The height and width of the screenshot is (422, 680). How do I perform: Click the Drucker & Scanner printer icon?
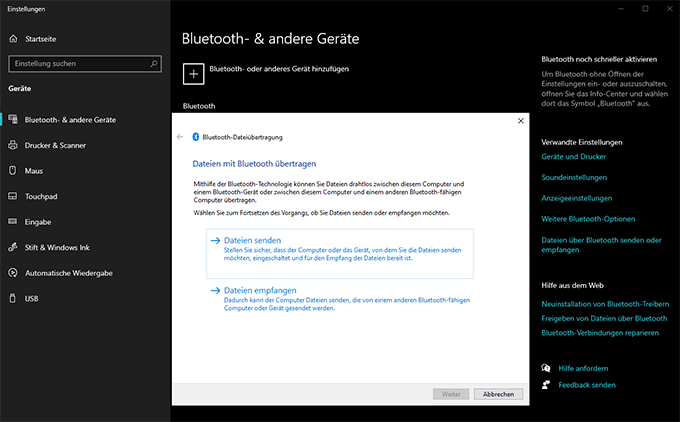point(13,145)
